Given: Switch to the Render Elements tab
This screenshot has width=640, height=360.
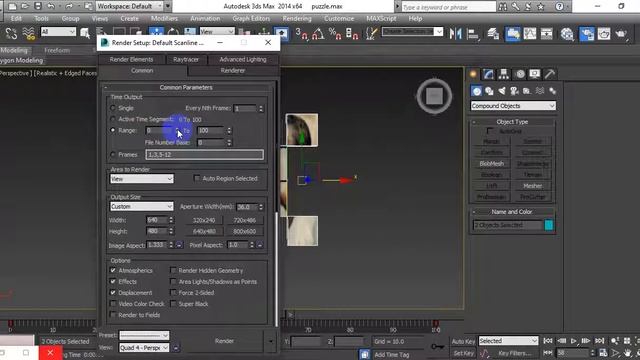Looking at the screenshot, I should pyautogui.click(x=131, y=60).
